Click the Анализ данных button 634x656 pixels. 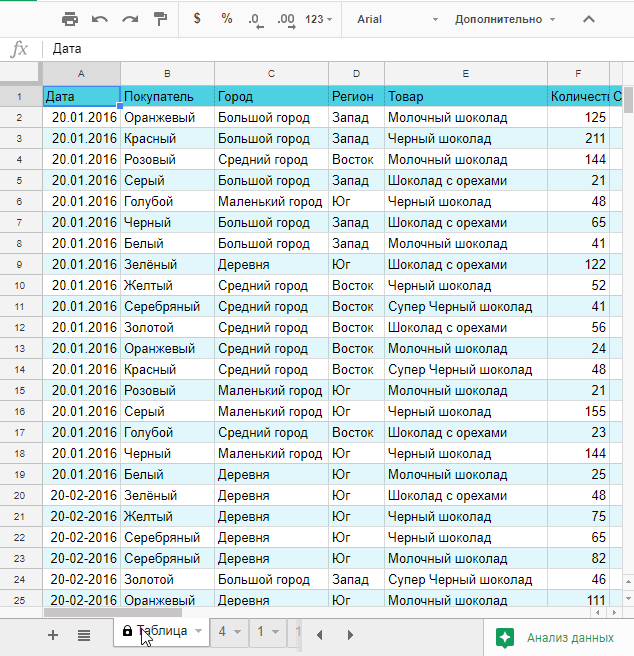[558, 637]
